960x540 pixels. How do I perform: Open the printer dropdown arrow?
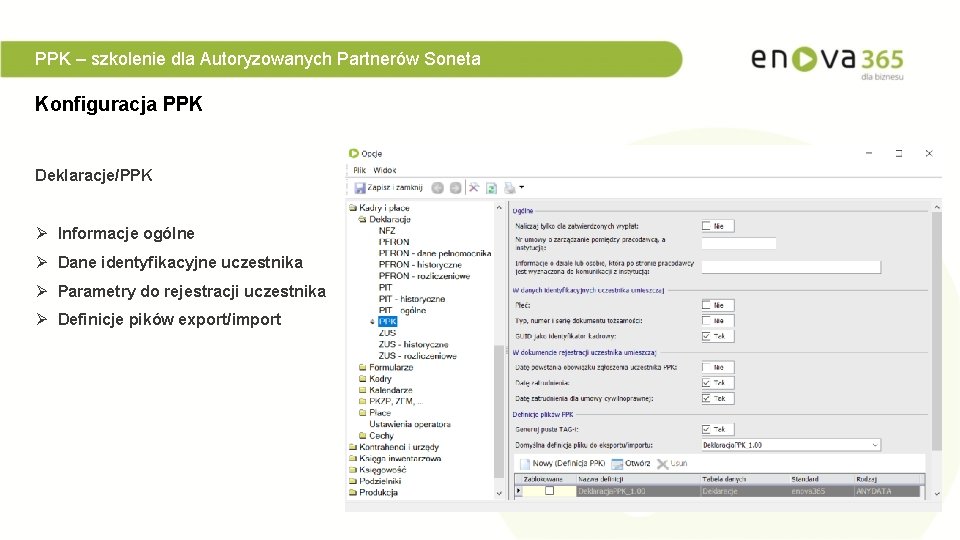click(x=522, y=187)
